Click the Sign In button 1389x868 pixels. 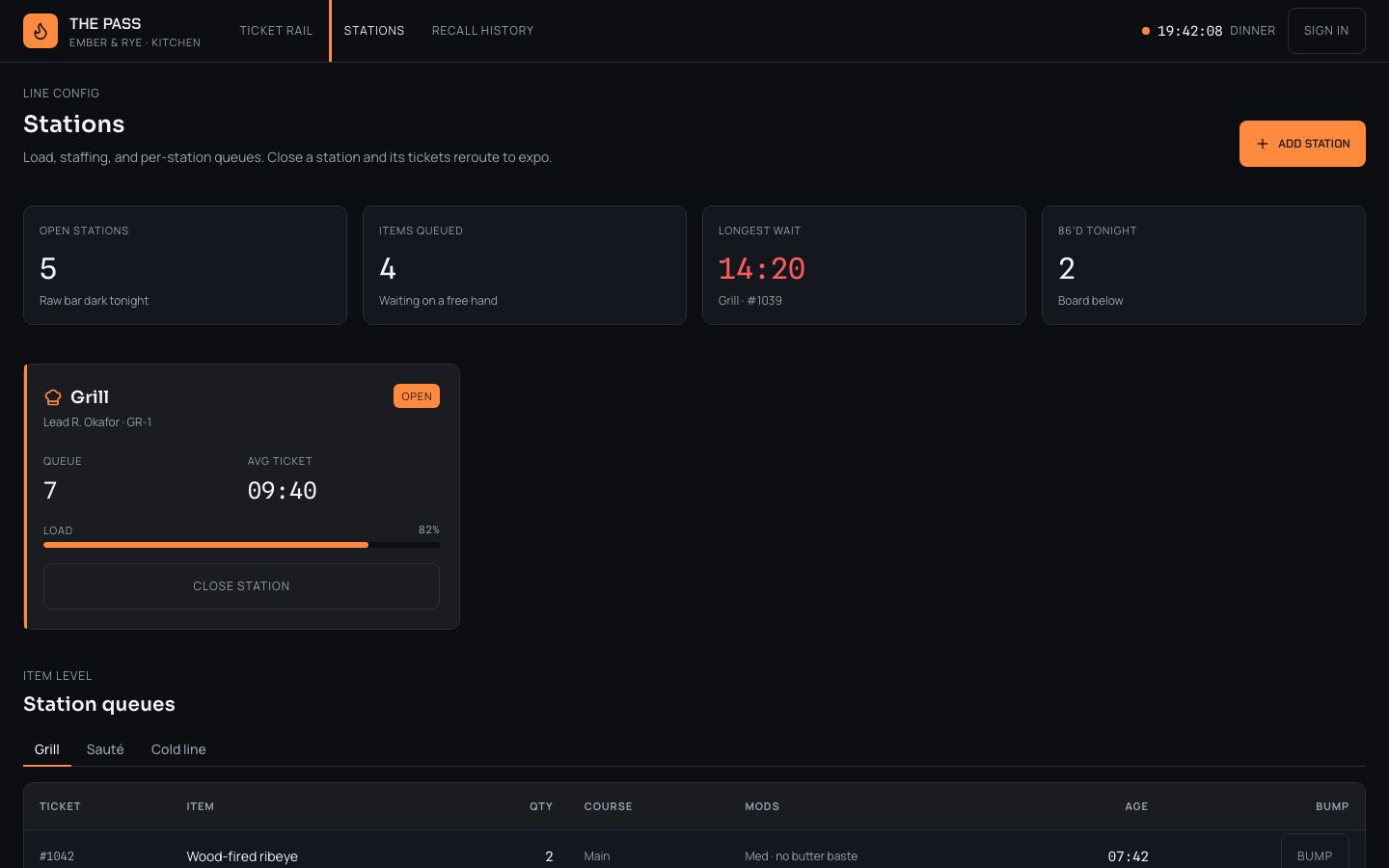tap(1326, 31)
